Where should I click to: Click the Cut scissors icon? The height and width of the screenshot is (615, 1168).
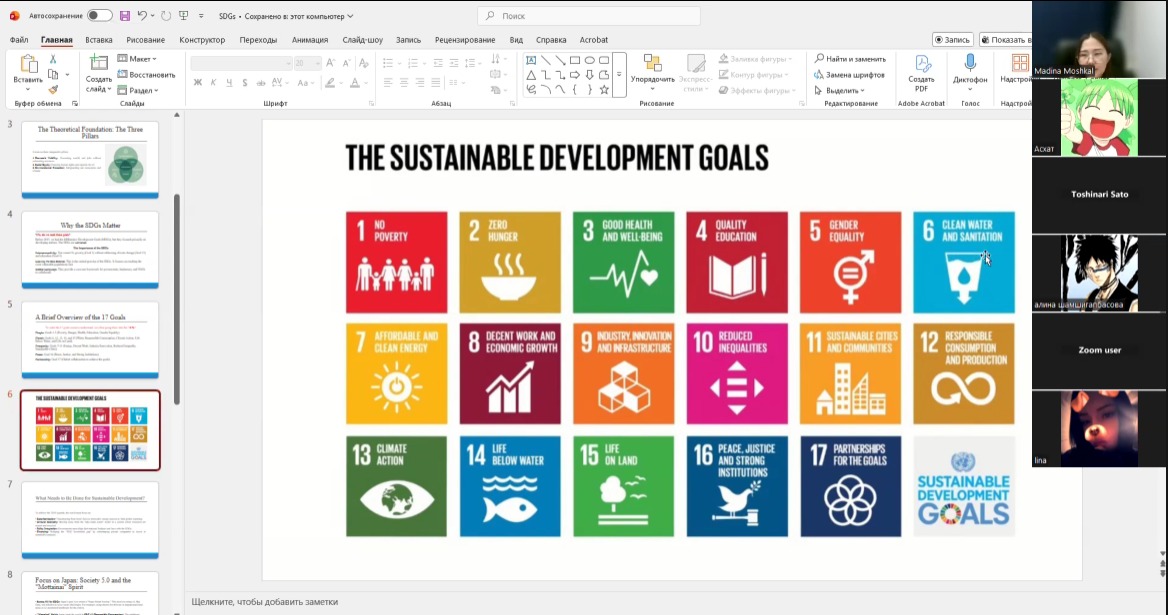54,59
